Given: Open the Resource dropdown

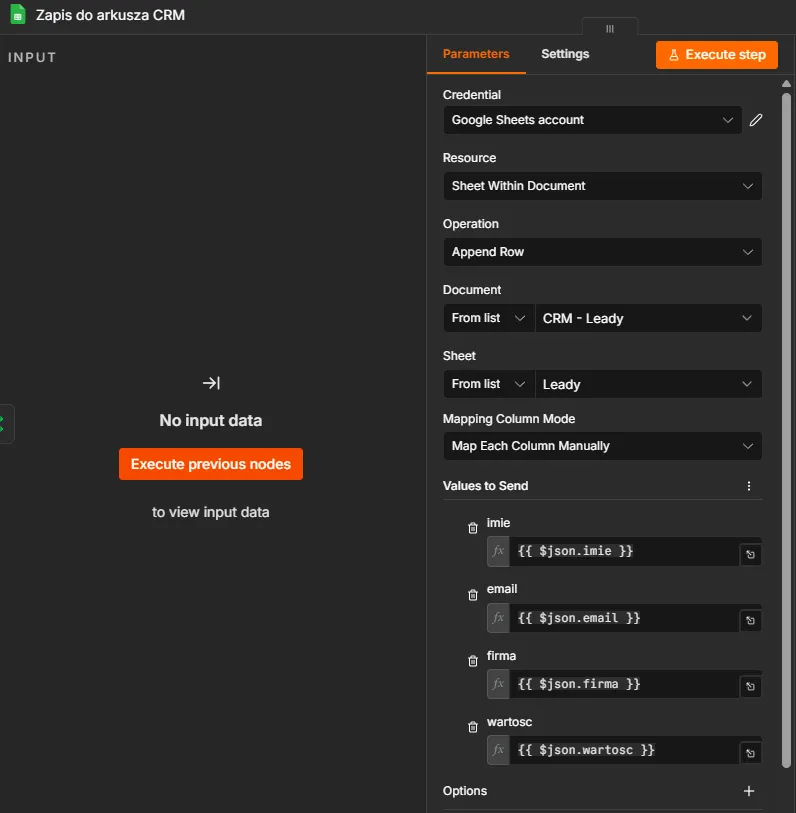Looking at the screenshot, I should (603, 186).
